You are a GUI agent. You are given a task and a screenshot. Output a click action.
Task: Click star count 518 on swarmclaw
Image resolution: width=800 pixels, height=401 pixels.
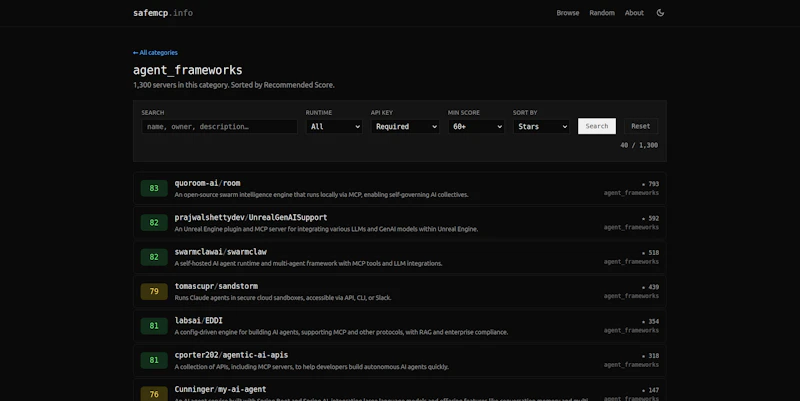tap(651, 253)
